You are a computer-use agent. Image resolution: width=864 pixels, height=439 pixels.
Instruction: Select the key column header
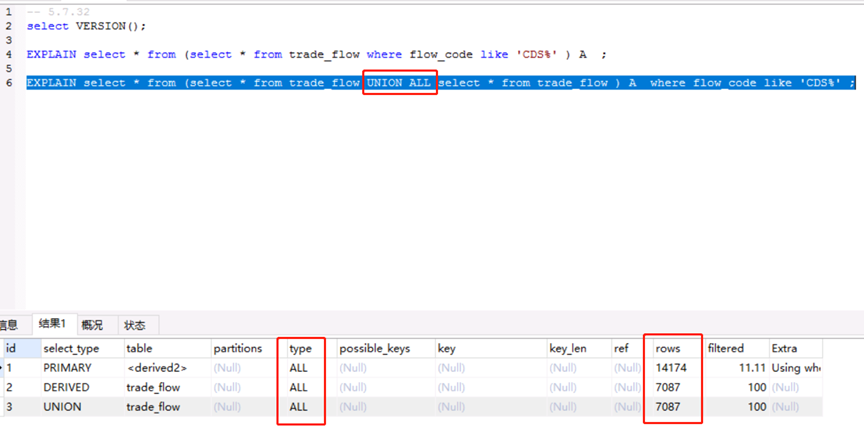(x=492, y=348)
